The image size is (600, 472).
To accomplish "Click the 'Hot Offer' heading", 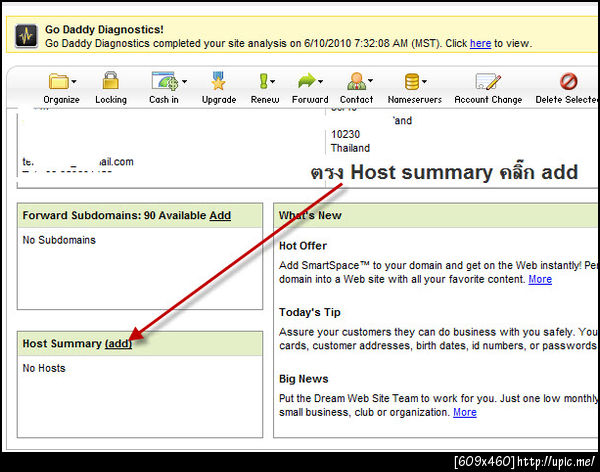I will click(303, 246).
